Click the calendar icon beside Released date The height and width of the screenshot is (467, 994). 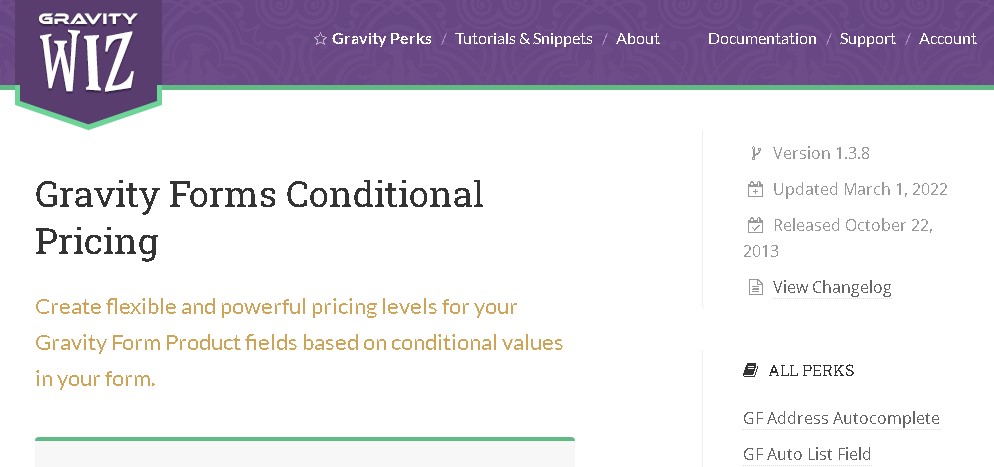(756, 225)
